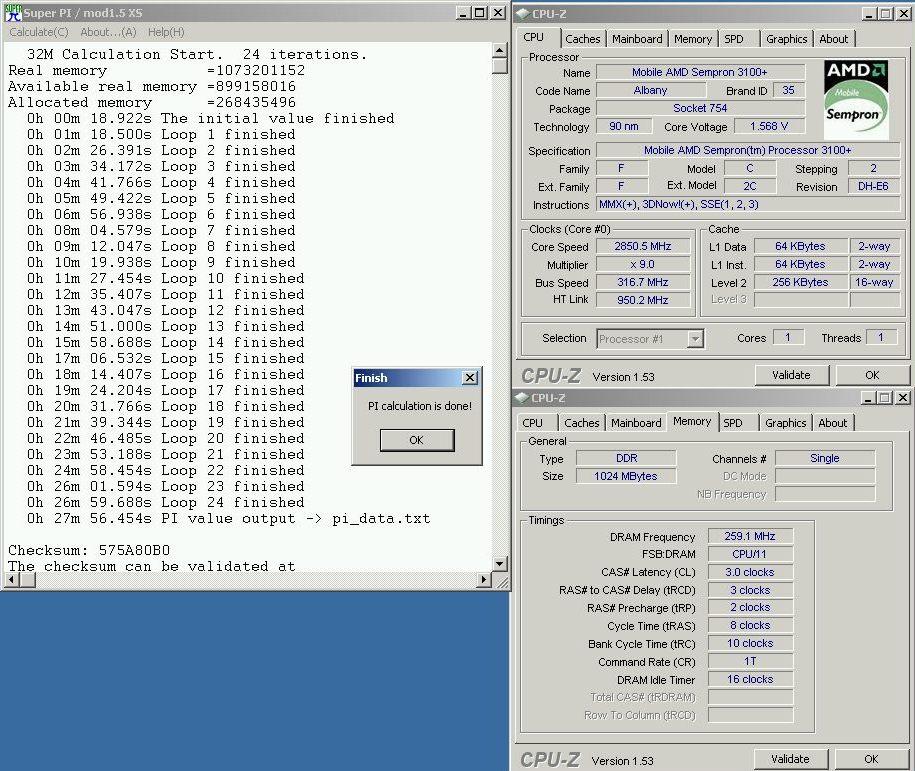Click Super PI vertical scrollbar up arrow
Screen dimensions: 915x771
[500, 51]
